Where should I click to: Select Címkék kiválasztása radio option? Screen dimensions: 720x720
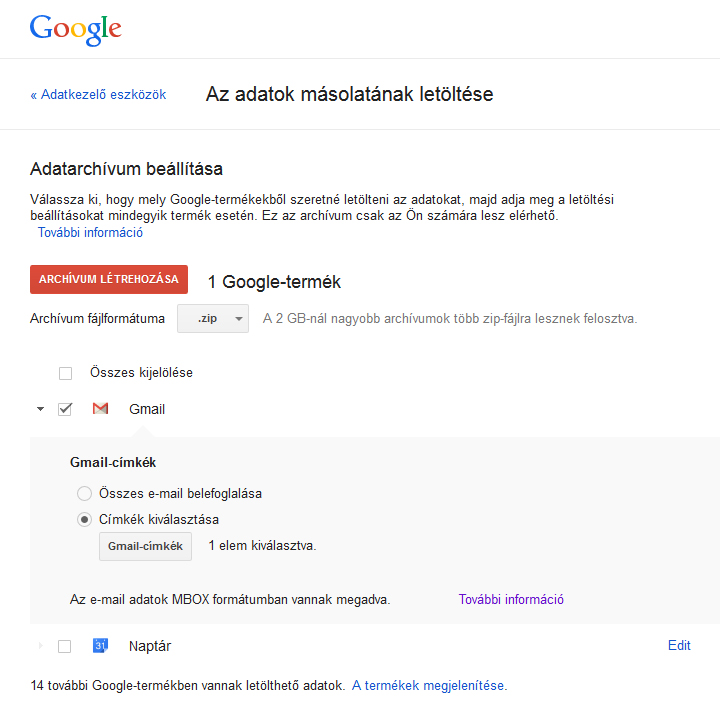85,519
